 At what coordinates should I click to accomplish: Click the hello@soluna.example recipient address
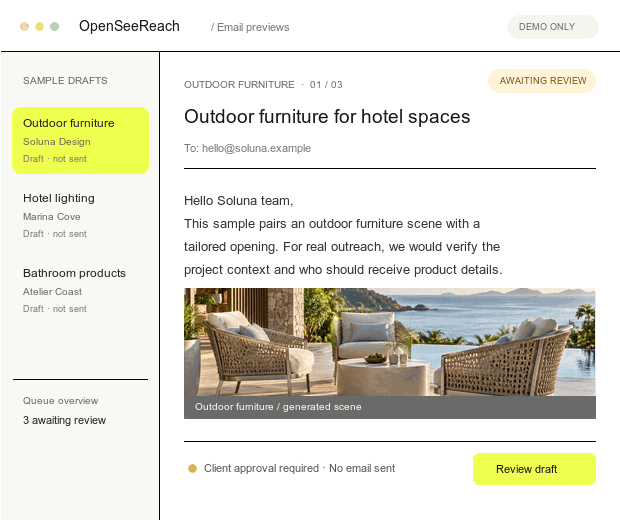256,148
